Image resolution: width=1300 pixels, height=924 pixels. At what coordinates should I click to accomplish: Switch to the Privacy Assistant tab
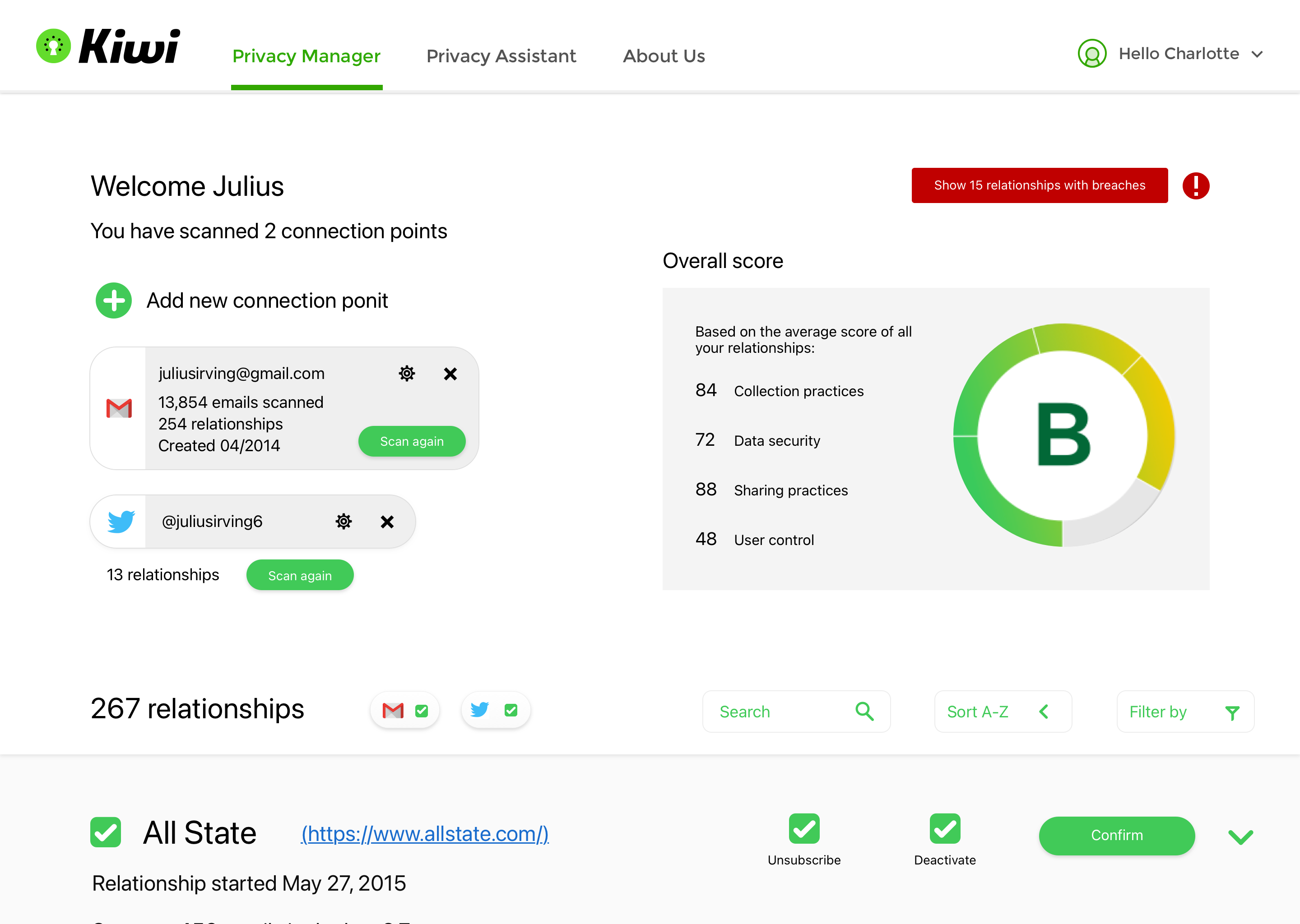[x=501, y=56]
